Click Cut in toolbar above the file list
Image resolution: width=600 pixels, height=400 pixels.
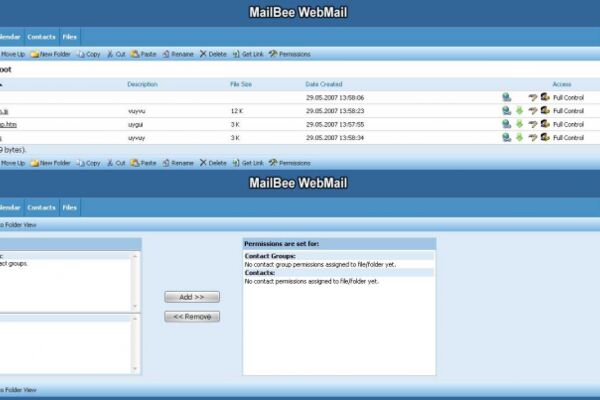point(116,54)
